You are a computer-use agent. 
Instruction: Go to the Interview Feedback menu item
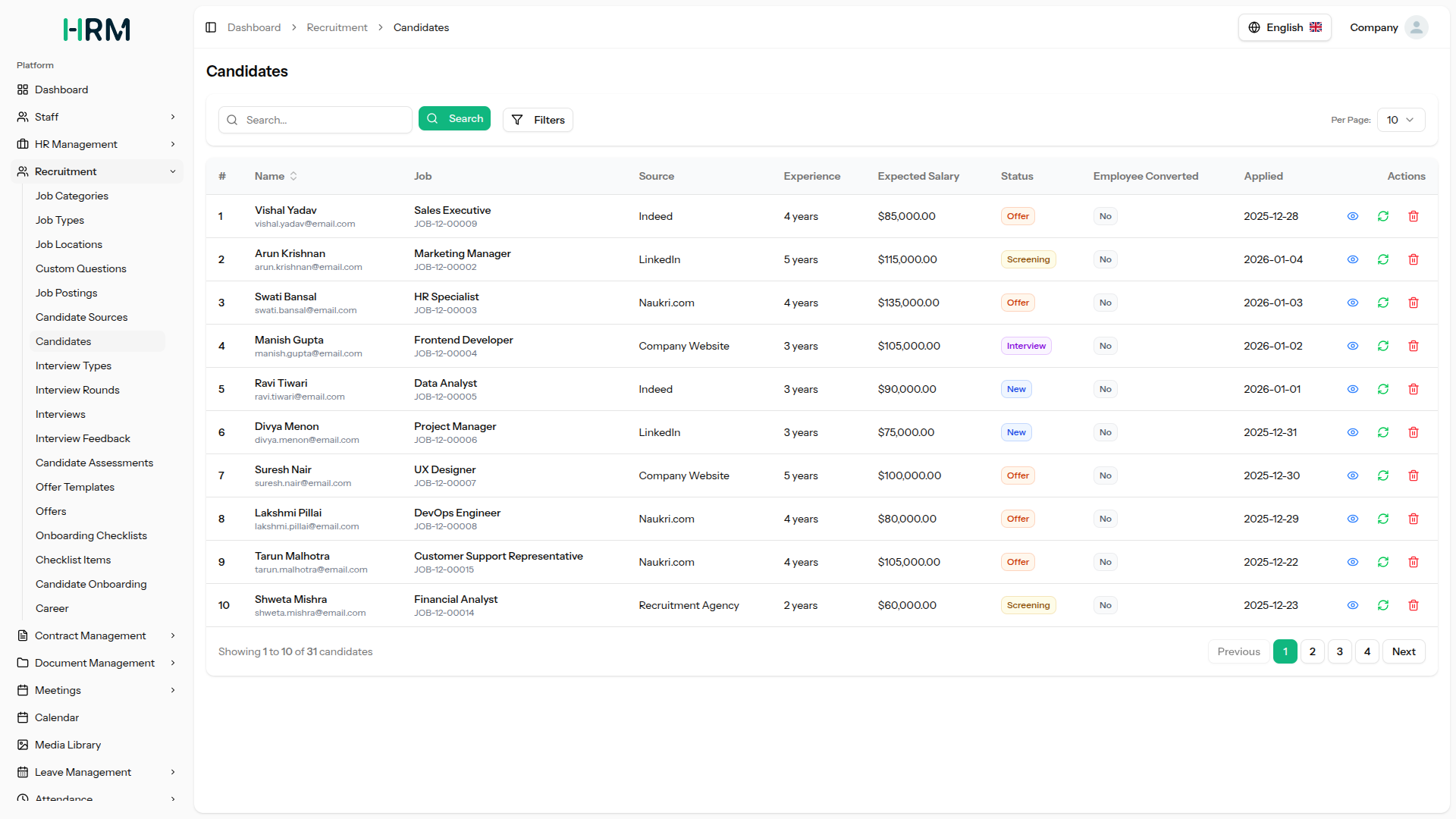83,438
